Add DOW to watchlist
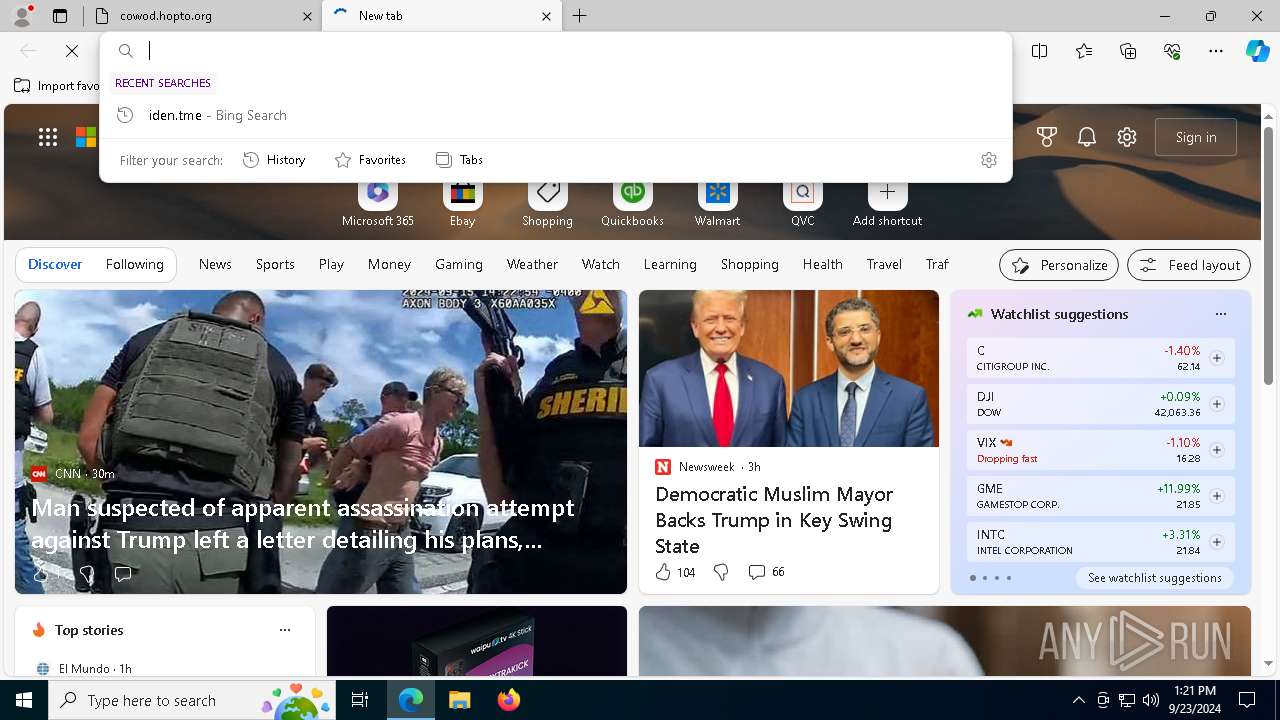1280x720 pixels. click(x=1216, y=404)
